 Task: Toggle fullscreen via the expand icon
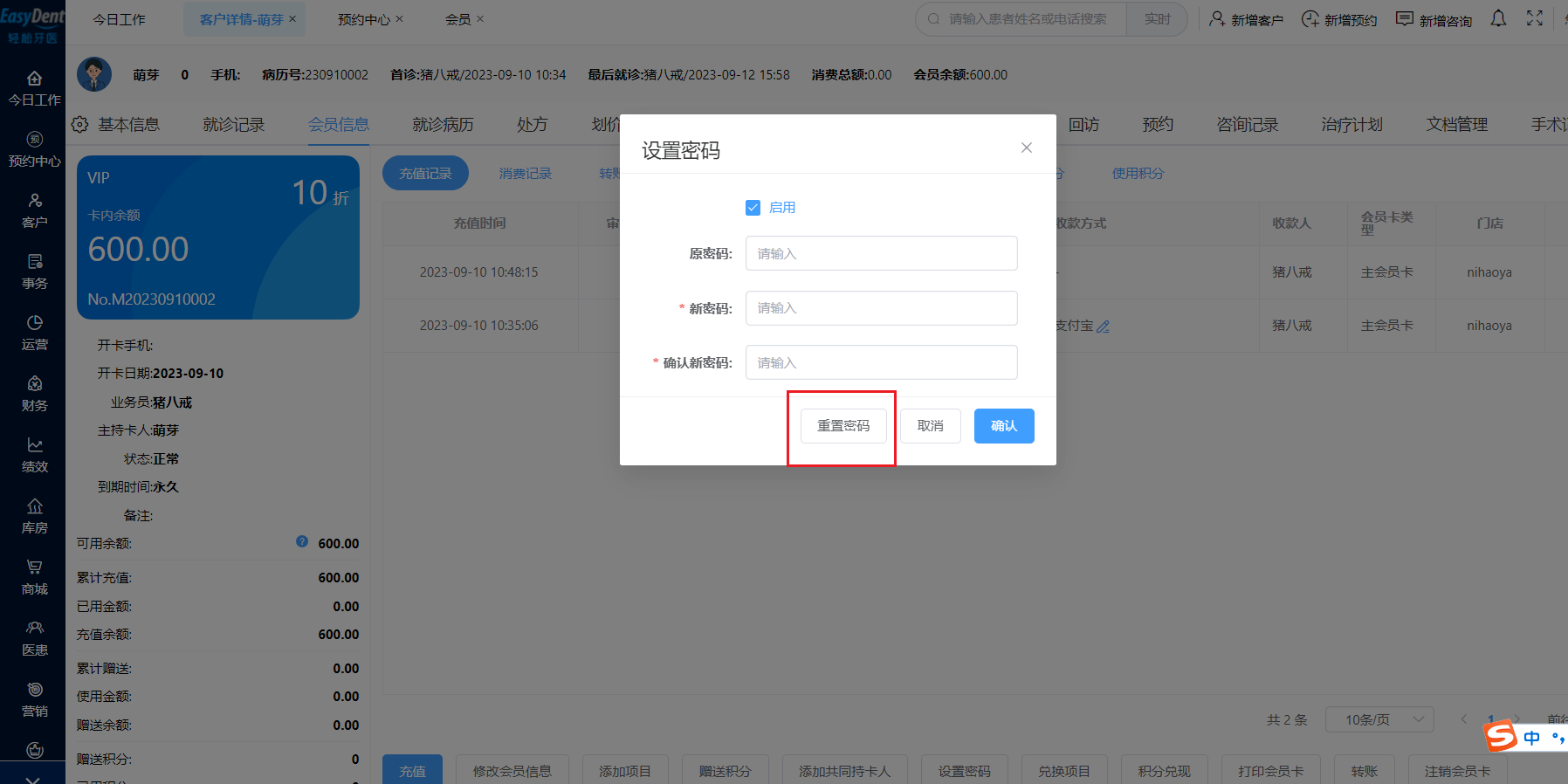pos(1535,18)
